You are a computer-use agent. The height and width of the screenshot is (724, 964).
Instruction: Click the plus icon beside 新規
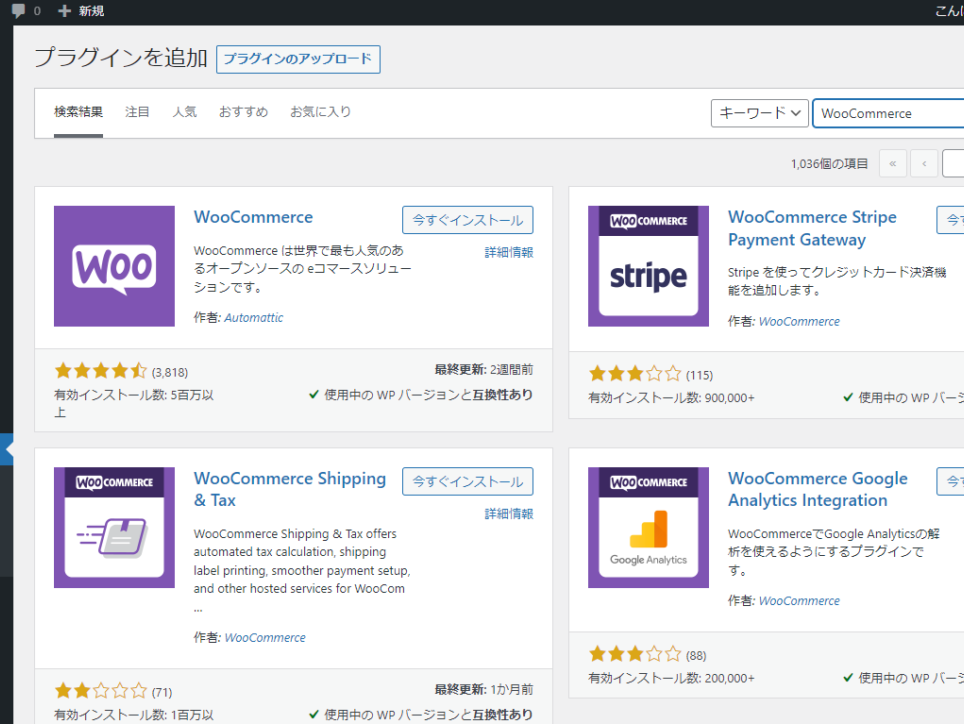click(64, 10)
